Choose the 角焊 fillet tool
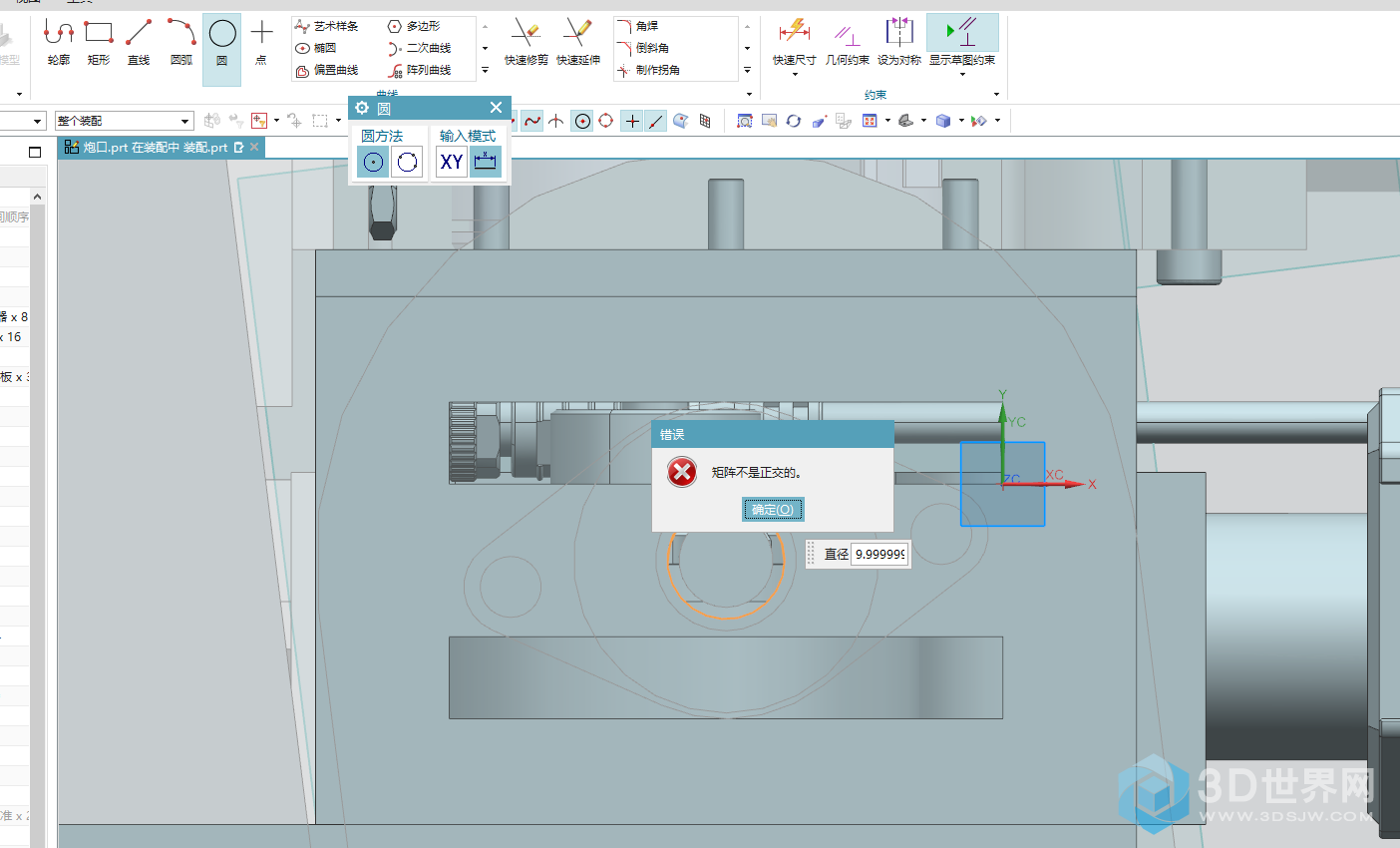Screen dimensions: 1400x848 coord(637,26)
